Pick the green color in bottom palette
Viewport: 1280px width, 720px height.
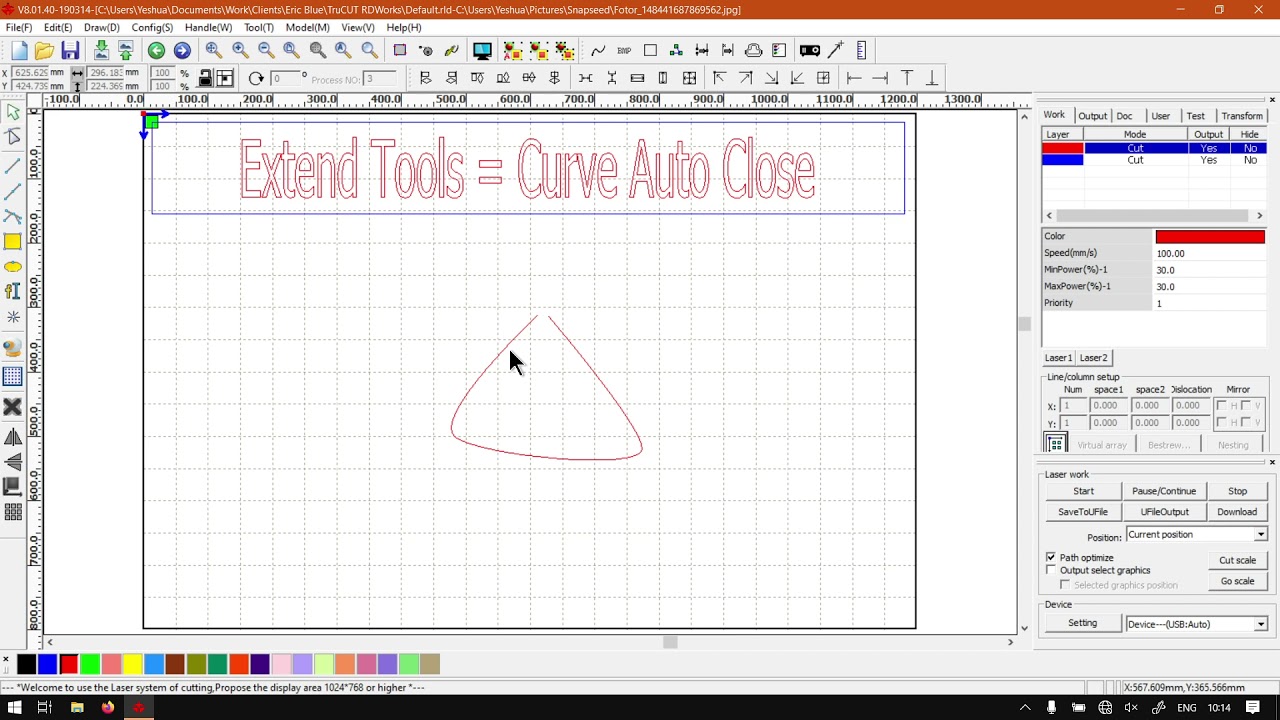90,664
